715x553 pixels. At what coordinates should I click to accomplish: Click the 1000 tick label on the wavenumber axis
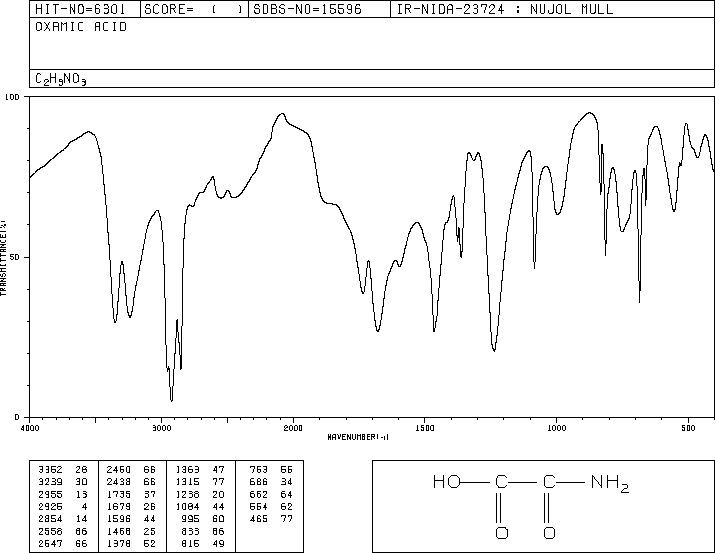click(x=556, y=428)
